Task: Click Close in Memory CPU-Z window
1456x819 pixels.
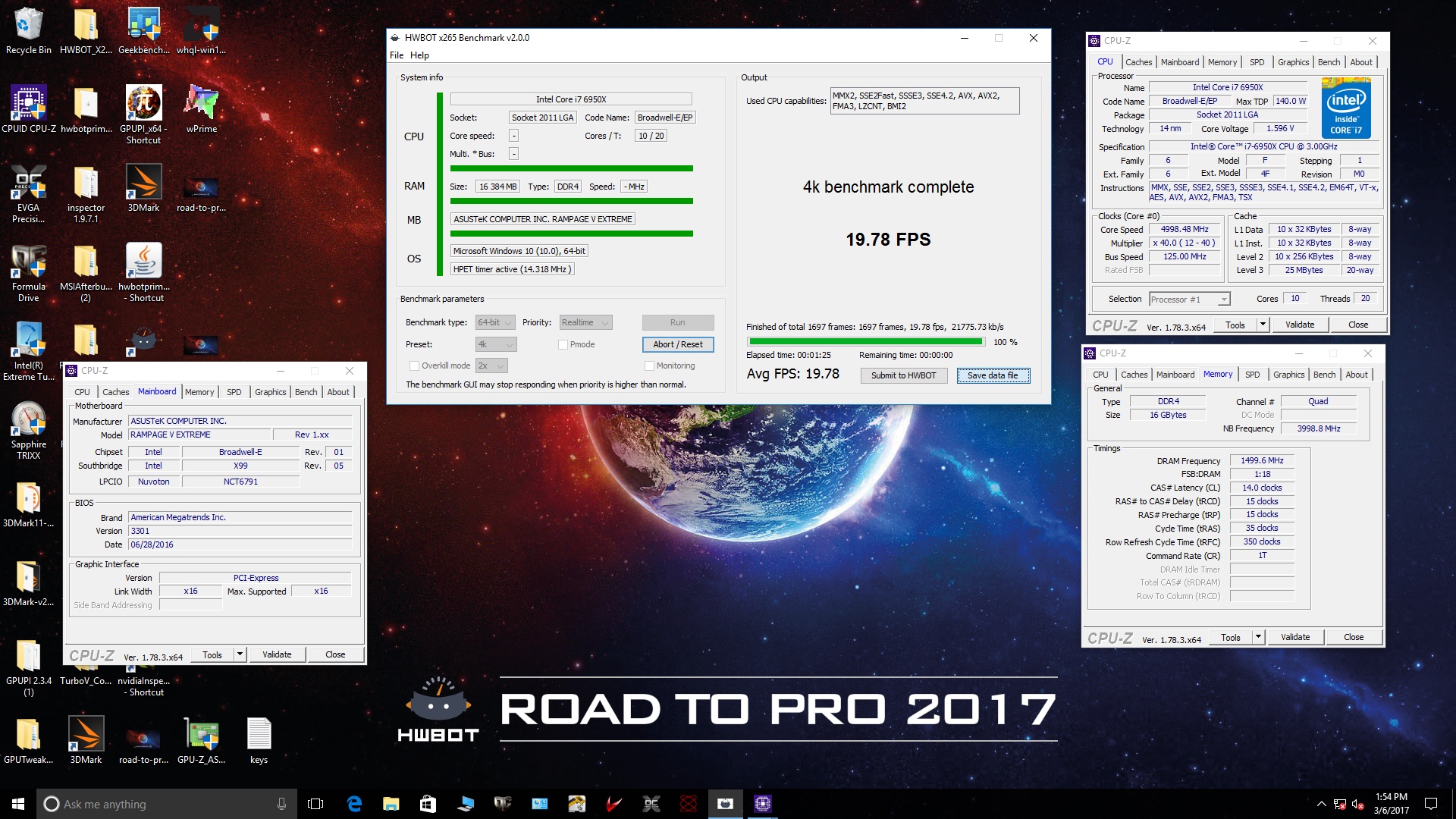Action: tap(1354, 637)
